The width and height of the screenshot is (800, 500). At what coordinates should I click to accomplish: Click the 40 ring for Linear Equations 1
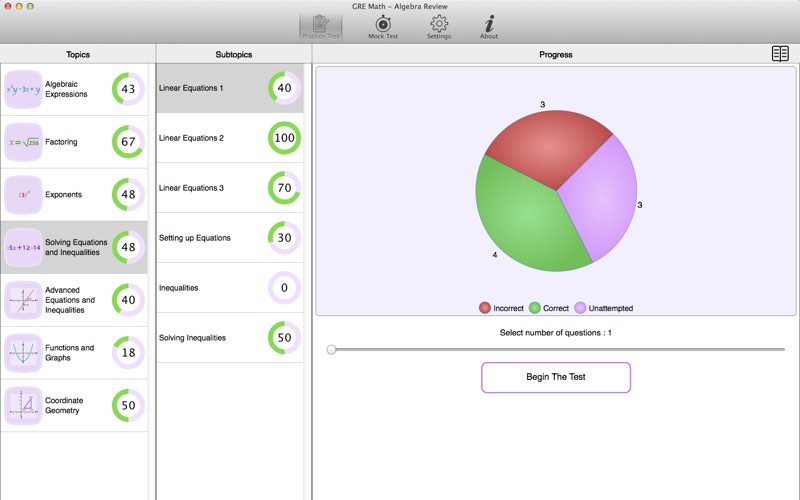284,88
